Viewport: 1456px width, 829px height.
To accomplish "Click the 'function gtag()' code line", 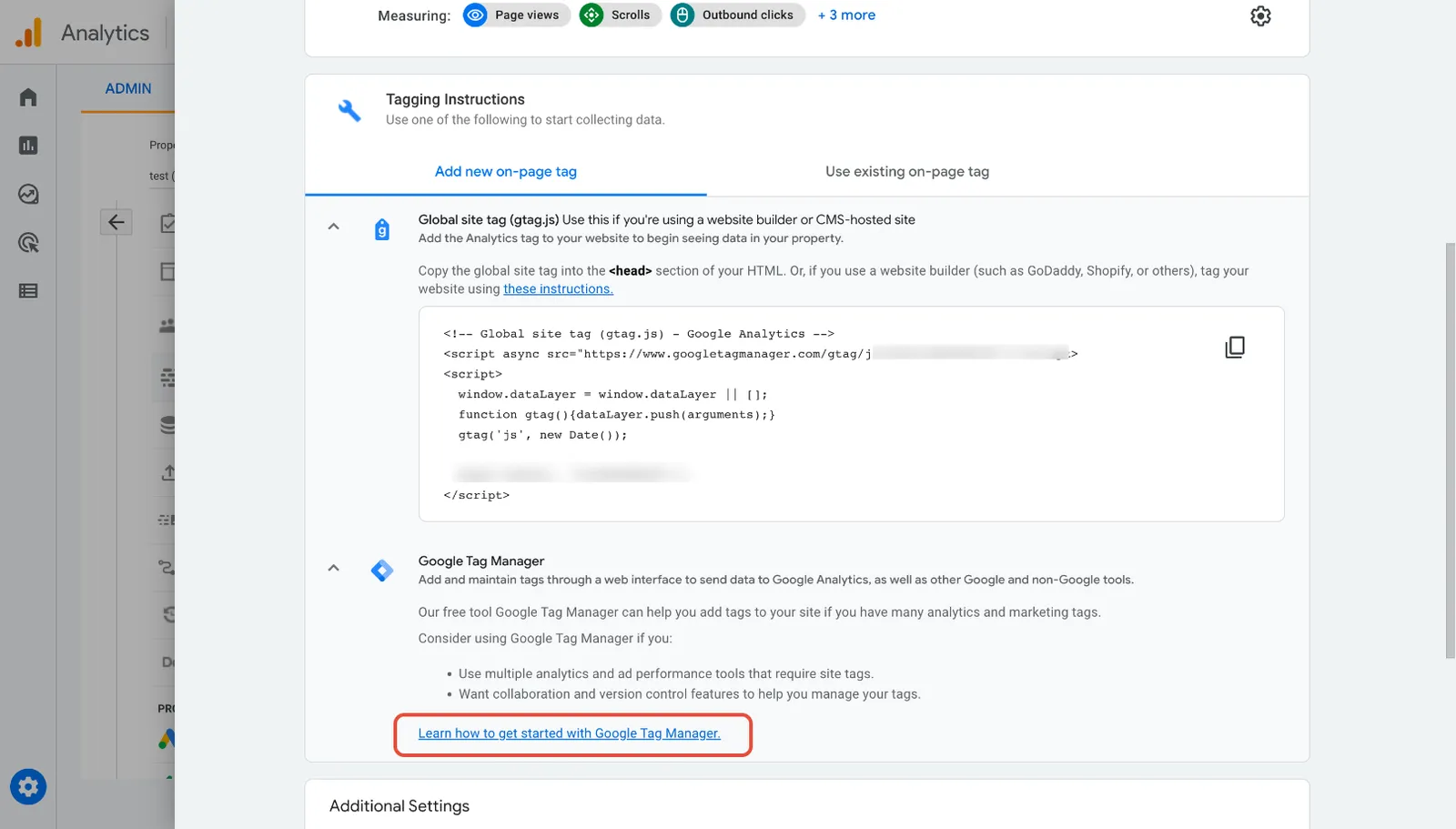I will coord(617,415).
